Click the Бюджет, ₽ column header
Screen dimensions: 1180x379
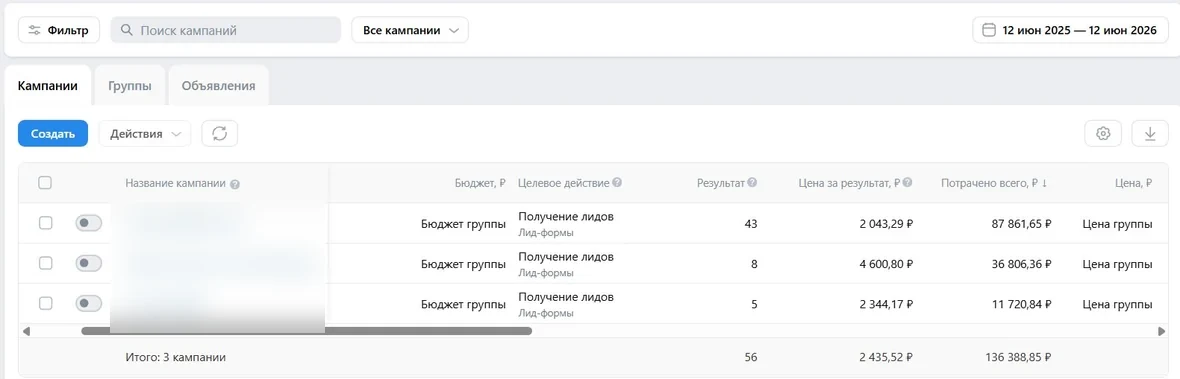480,183
